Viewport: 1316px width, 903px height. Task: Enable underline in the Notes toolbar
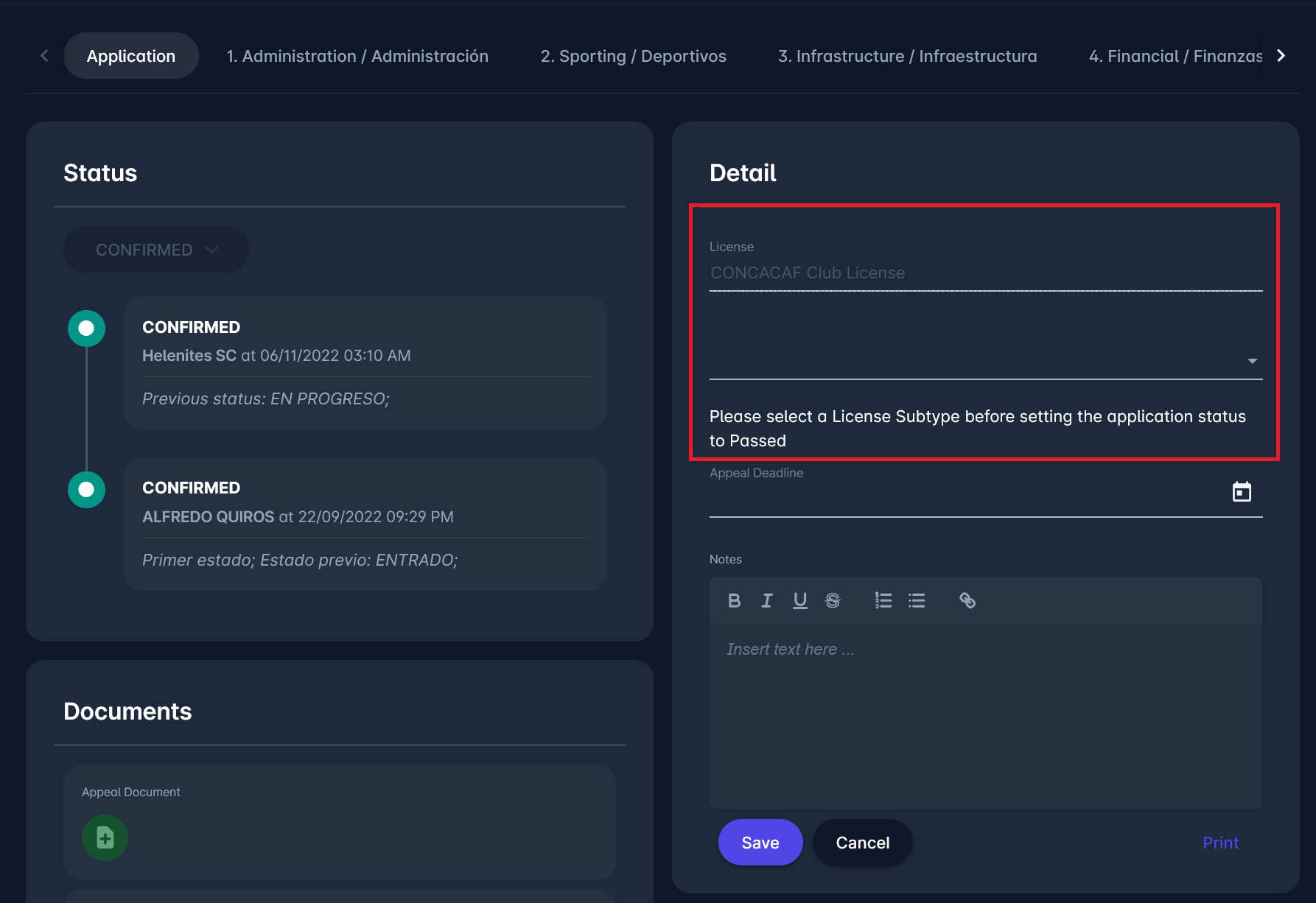coord(799,601)
